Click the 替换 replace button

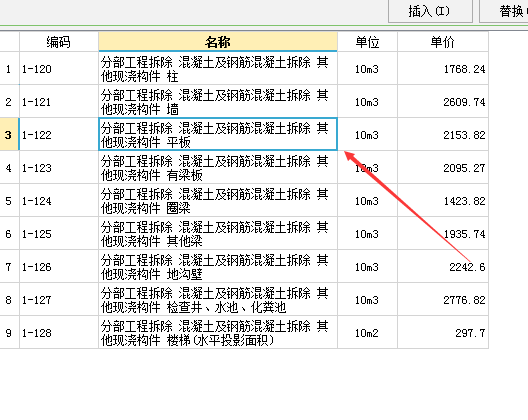[504, 11]
